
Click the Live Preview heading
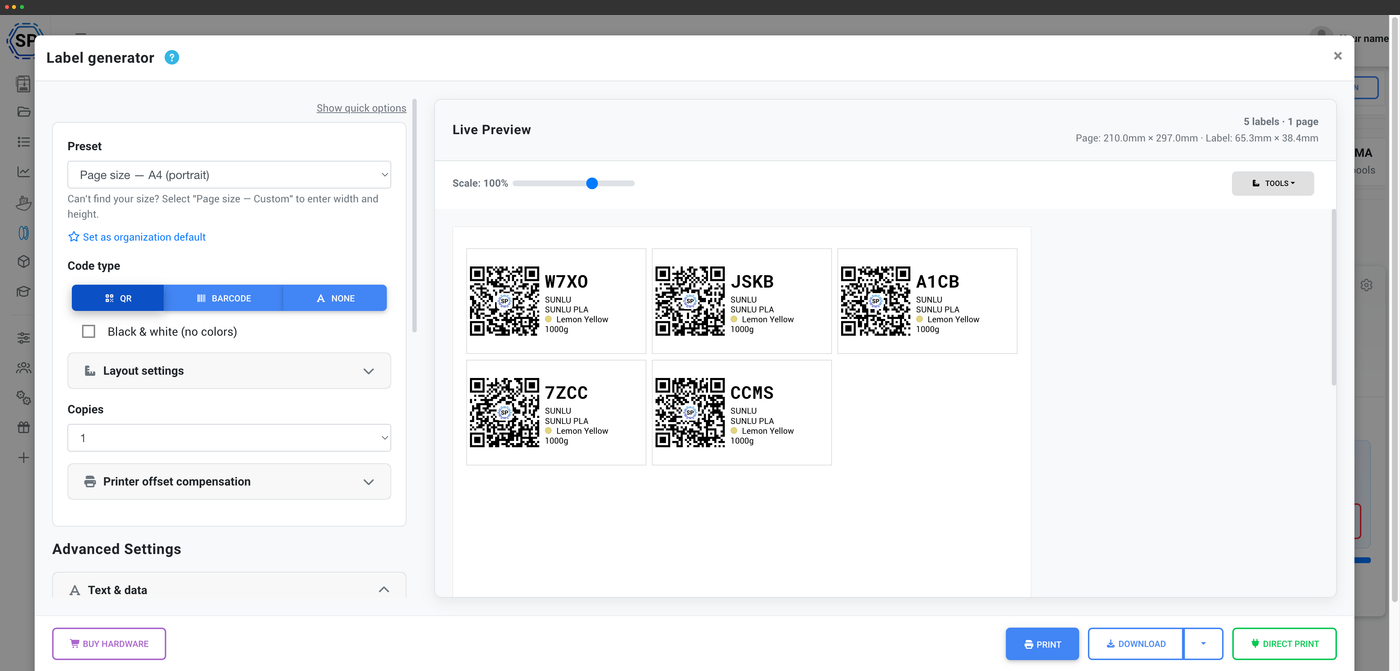point(492,130)
